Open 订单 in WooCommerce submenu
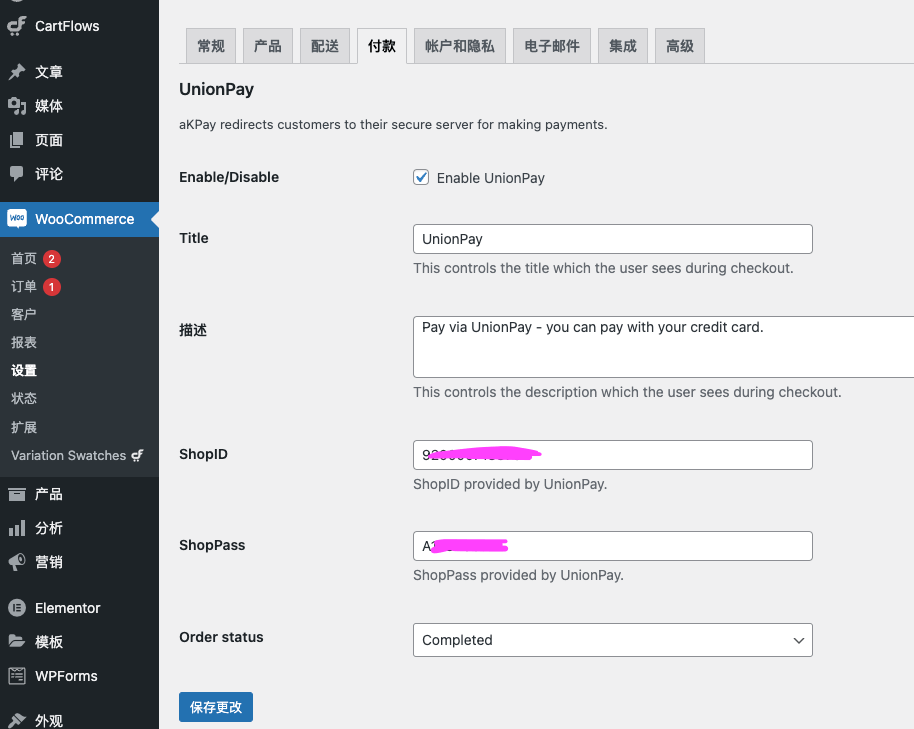The width and height of the screenshot is (914, 729). click(24, 287)
